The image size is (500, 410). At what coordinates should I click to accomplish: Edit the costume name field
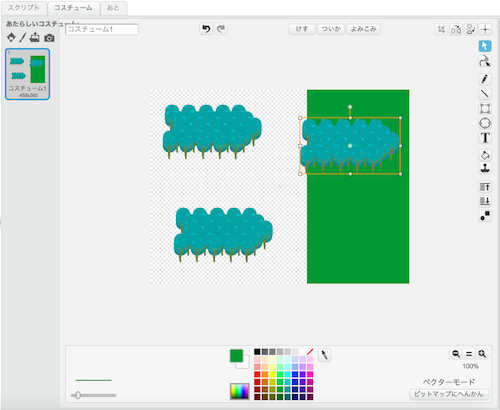[102, 29]
